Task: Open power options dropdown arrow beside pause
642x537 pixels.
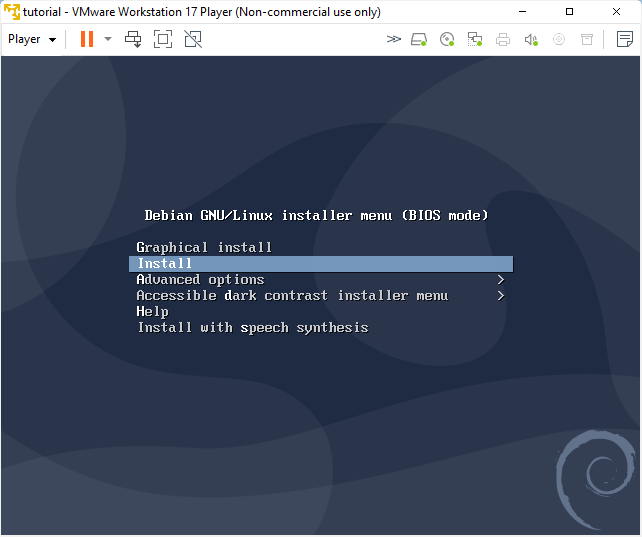Action: (x=108, y=39)
